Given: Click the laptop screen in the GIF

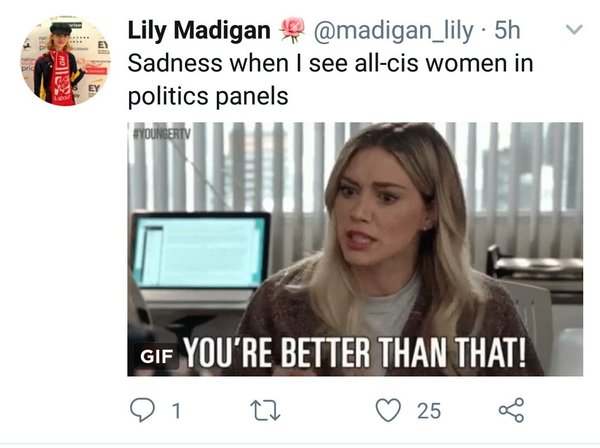Looking at the screenshot, I should 200,252.
